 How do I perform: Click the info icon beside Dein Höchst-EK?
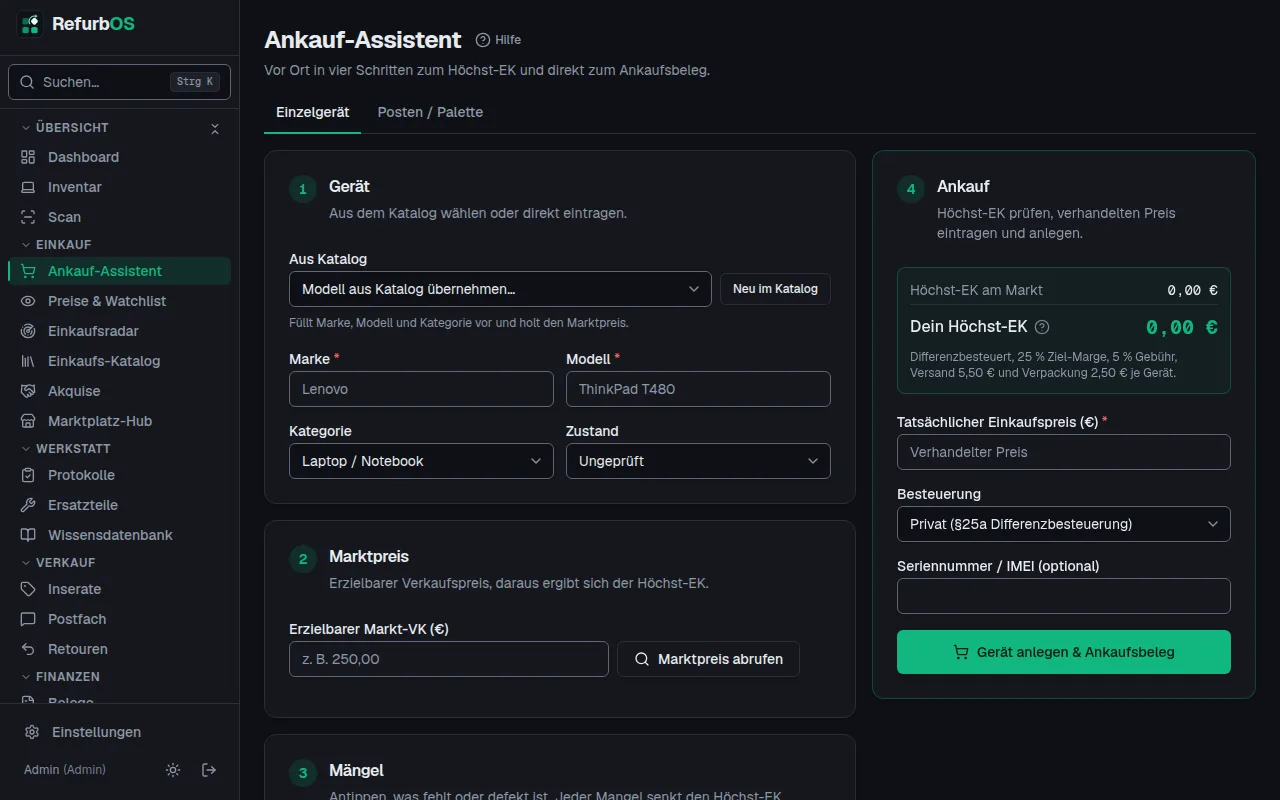point(1042,327)
